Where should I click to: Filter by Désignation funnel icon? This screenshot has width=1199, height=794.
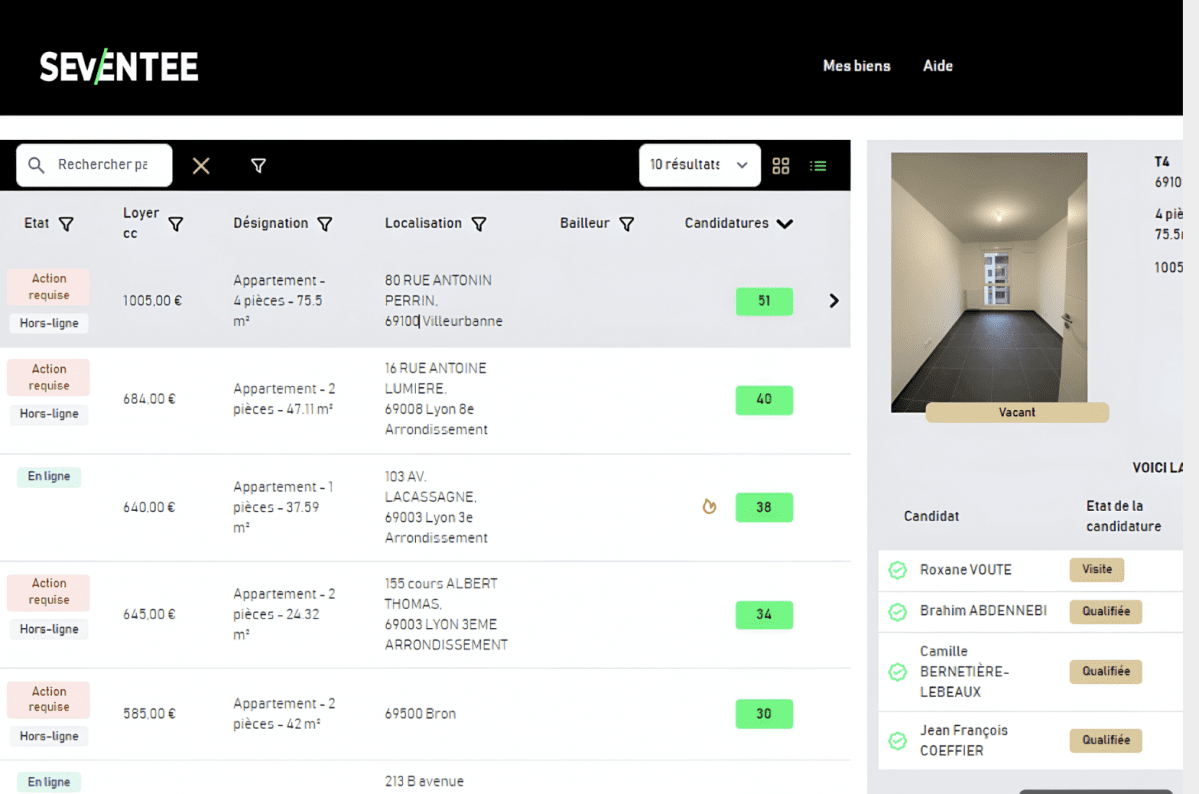[325, 224]
